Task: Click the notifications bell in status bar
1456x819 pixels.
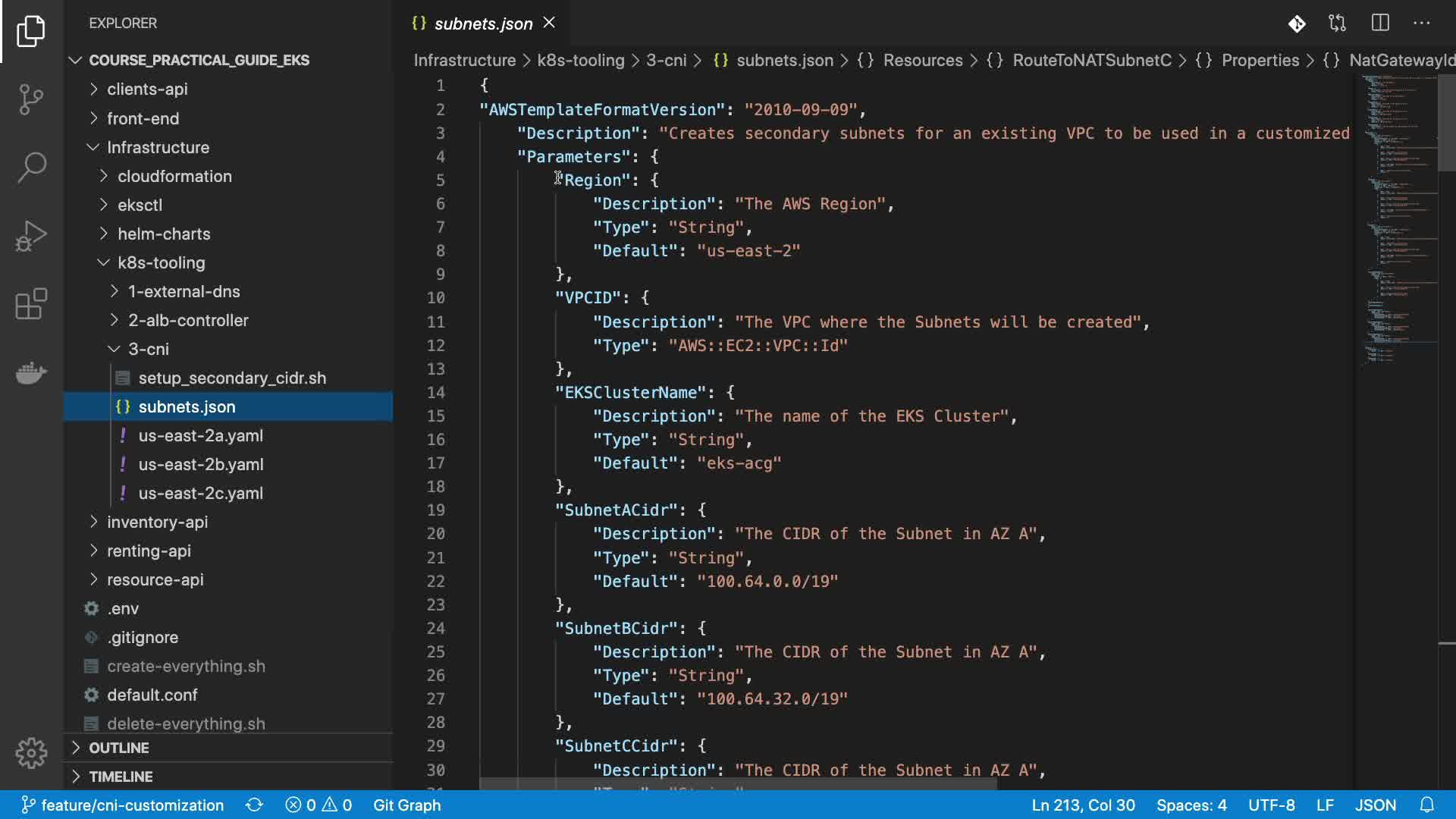Action: [1426, 805]
